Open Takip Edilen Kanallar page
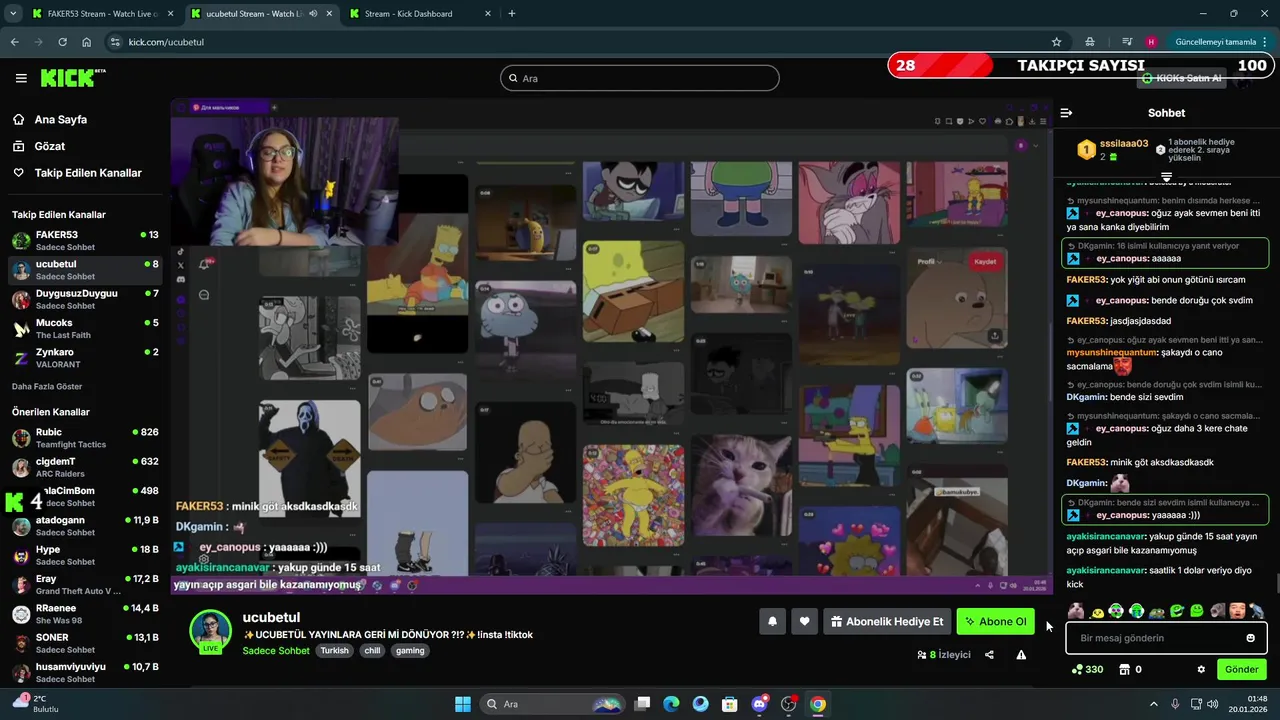 click(88, 173)
